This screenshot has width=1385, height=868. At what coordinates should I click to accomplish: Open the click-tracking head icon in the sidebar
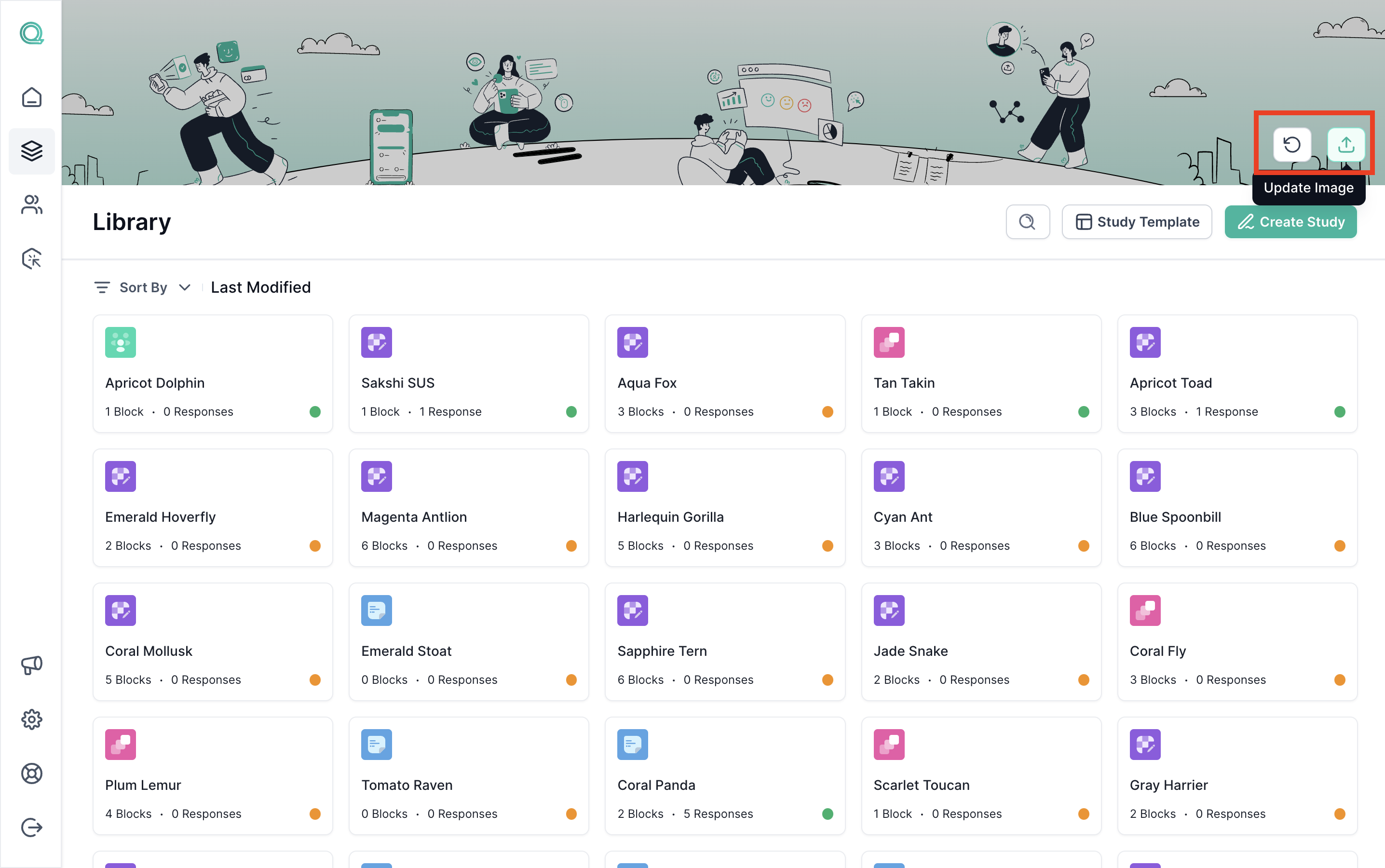tap(31, 258)
